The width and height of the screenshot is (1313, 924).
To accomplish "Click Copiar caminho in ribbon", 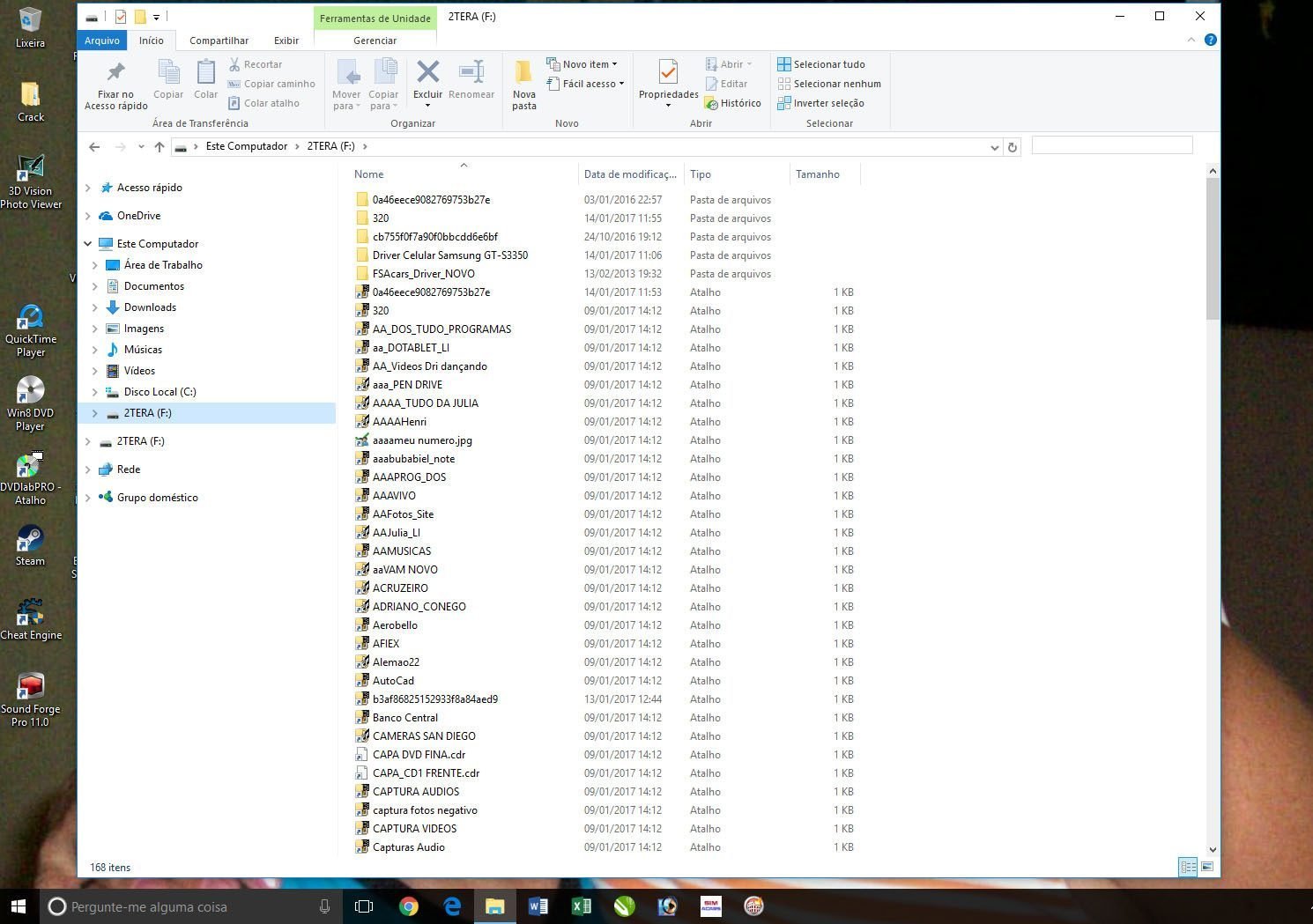I will click(271, 84).
